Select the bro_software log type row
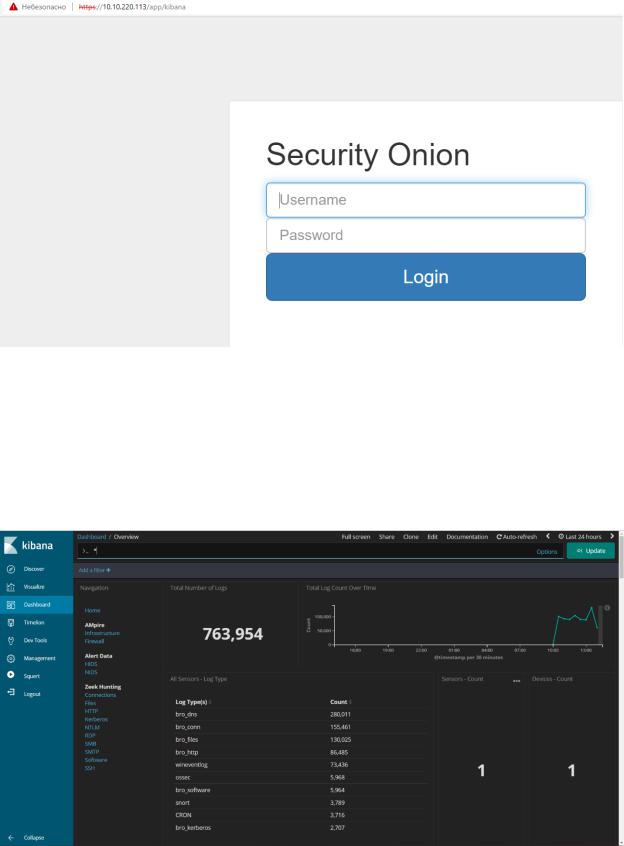Viewport: 624px width, 846px height. (300, 790)
